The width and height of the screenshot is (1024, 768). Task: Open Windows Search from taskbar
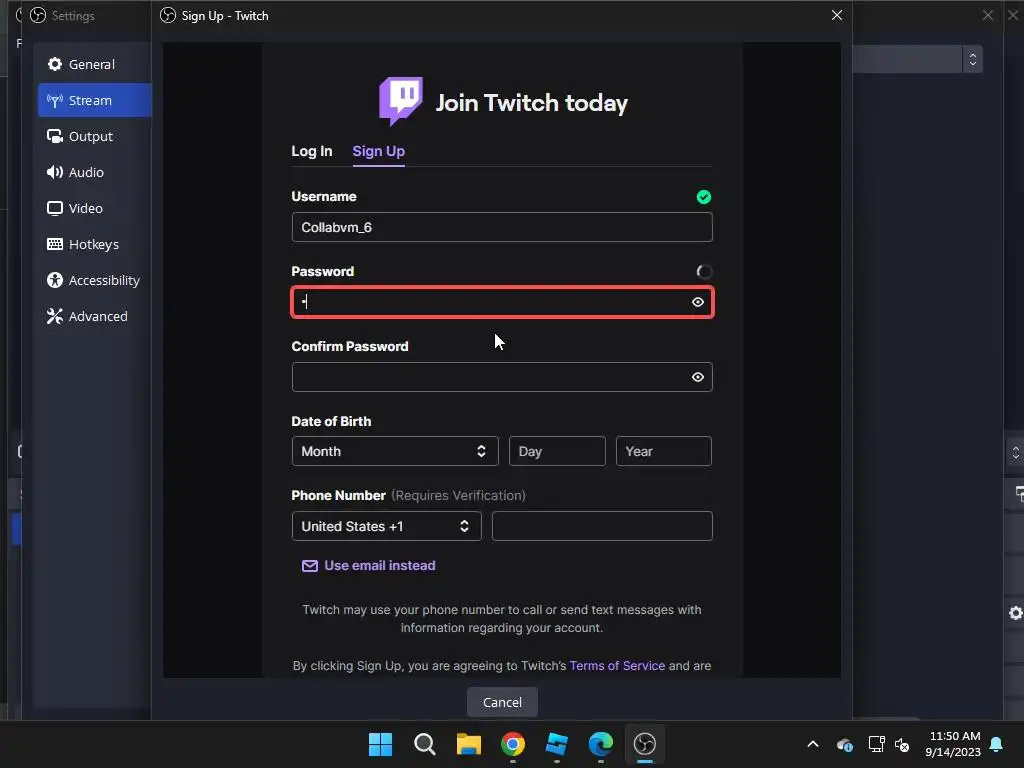424,744
